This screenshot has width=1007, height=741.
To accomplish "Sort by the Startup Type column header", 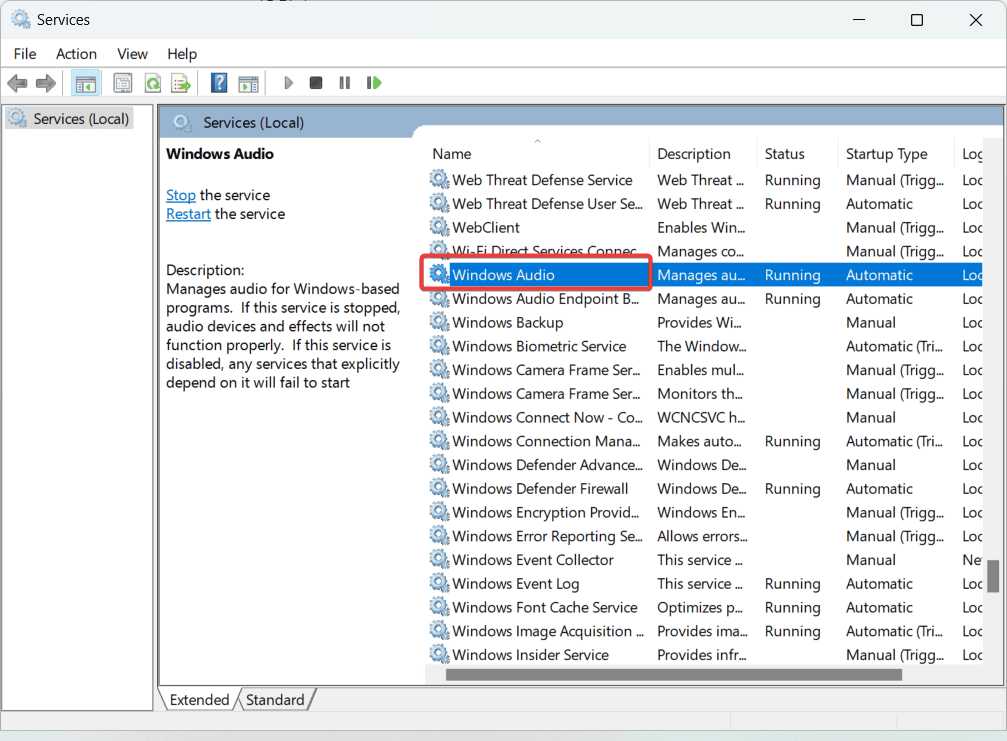I will 897,154.
